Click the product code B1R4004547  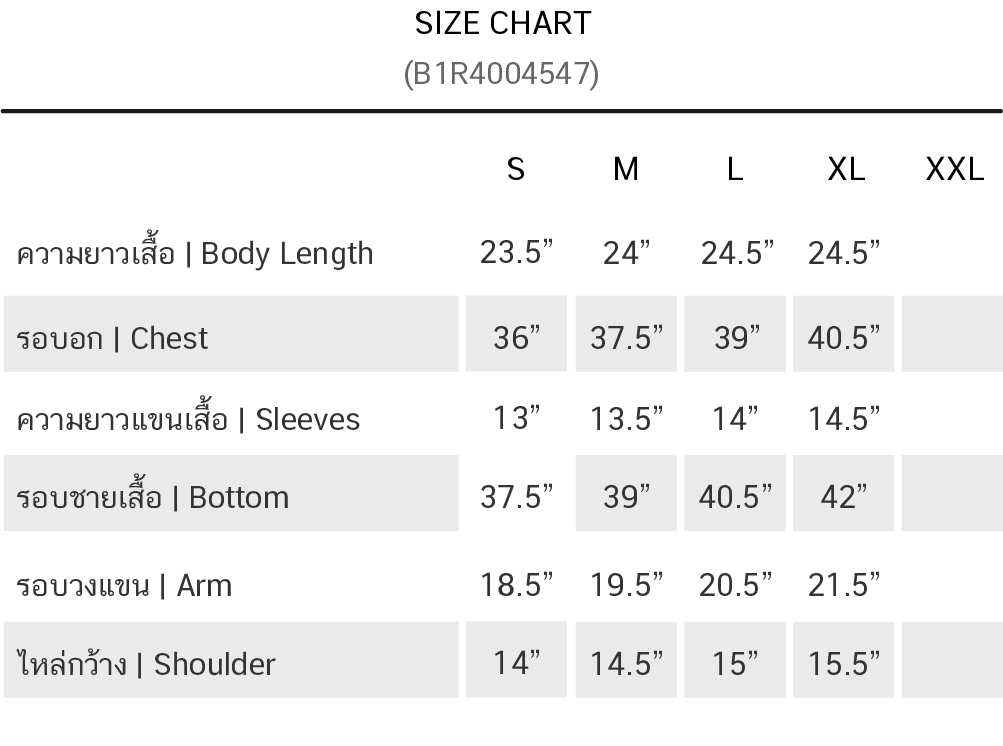pyautogui.click(x=502, y=74)
